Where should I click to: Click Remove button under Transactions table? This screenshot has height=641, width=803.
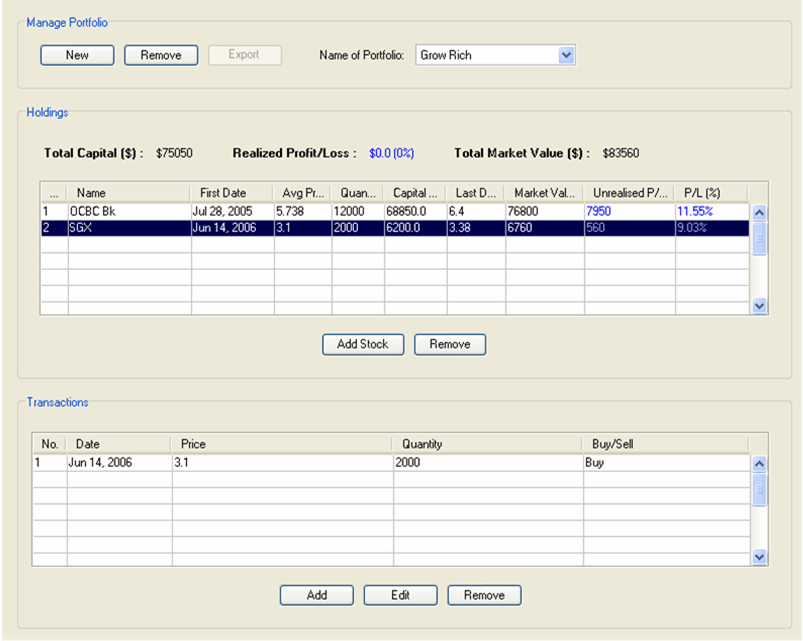[484, 595]
